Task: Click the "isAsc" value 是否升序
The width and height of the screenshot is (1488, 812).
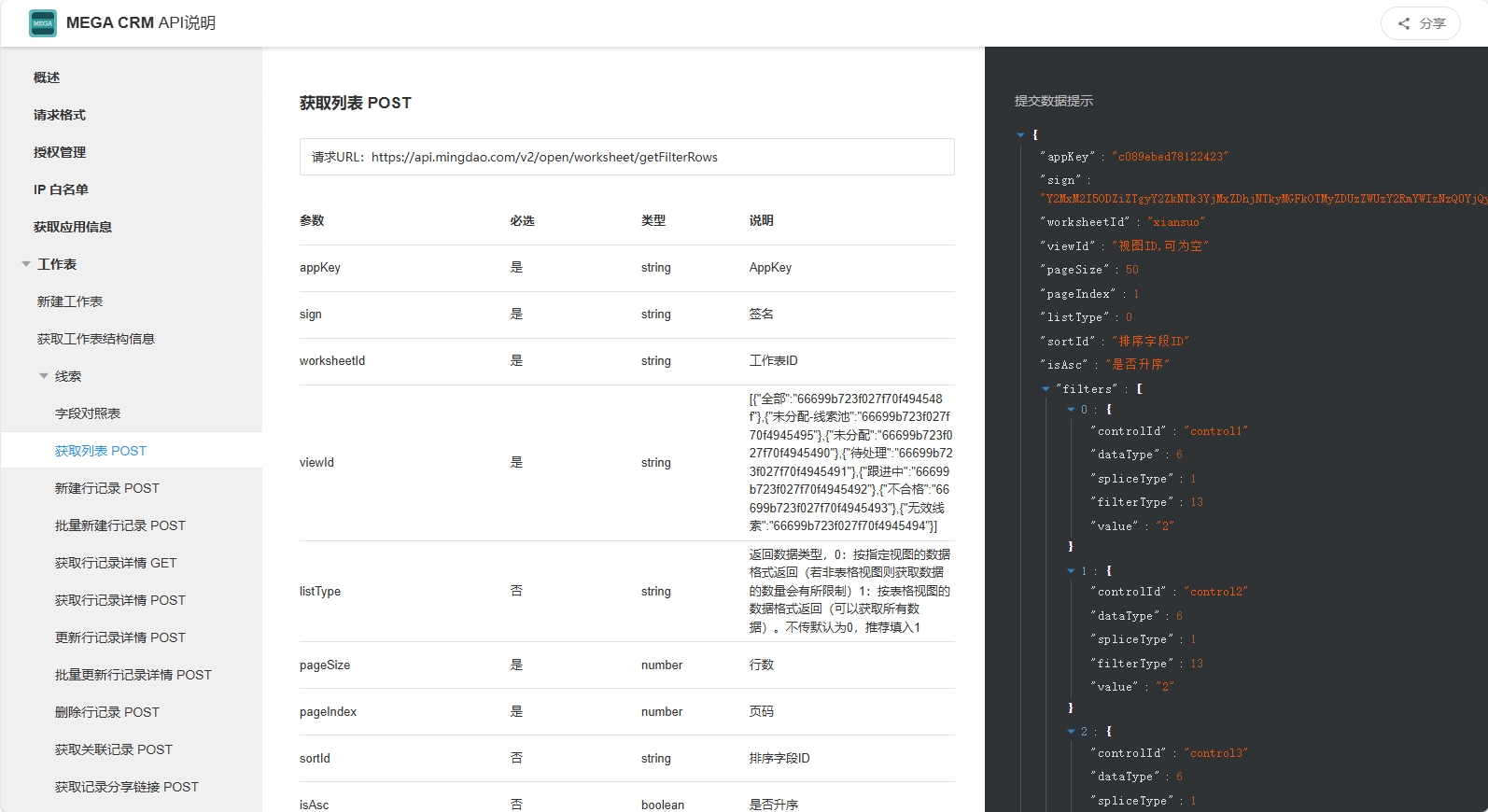Action: (x=1137, y=365)
